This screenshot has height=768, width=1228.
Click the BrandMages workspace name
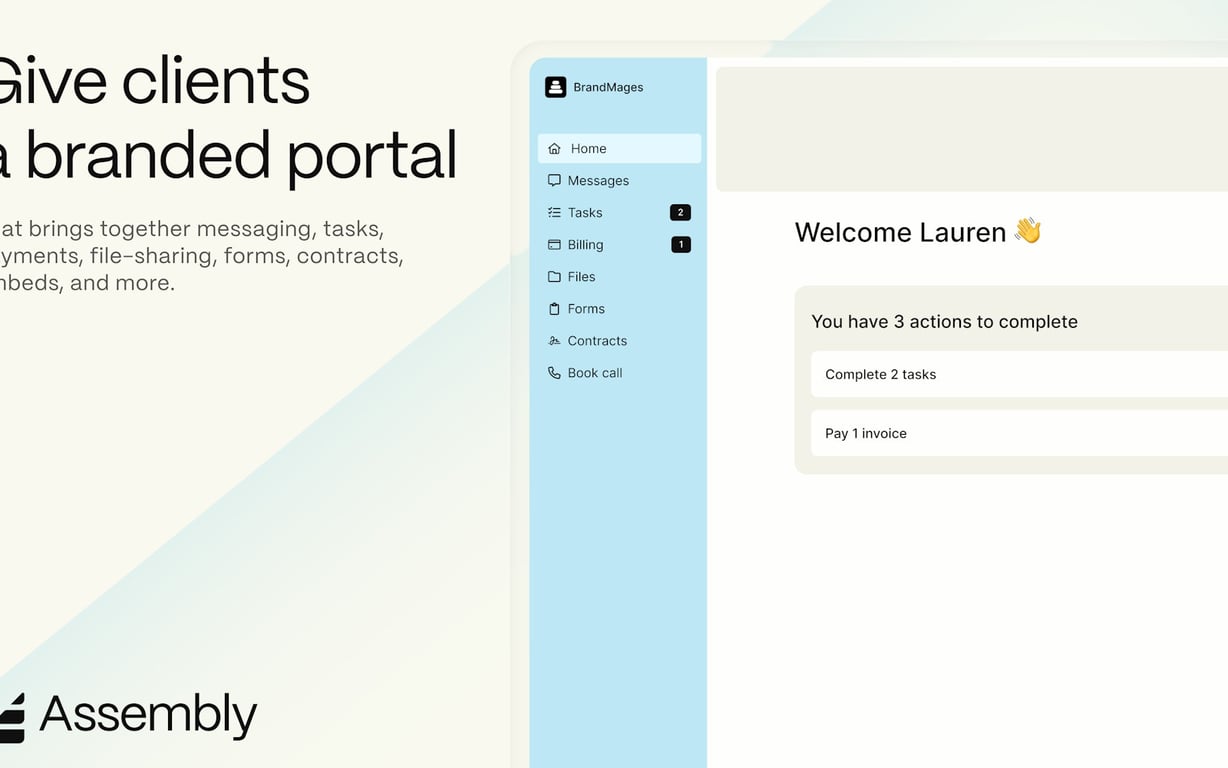pos(608,87)
